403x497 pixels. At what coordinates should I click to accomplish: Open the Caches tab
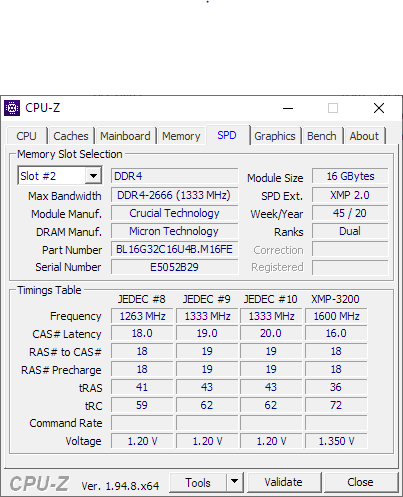point(71,136)
